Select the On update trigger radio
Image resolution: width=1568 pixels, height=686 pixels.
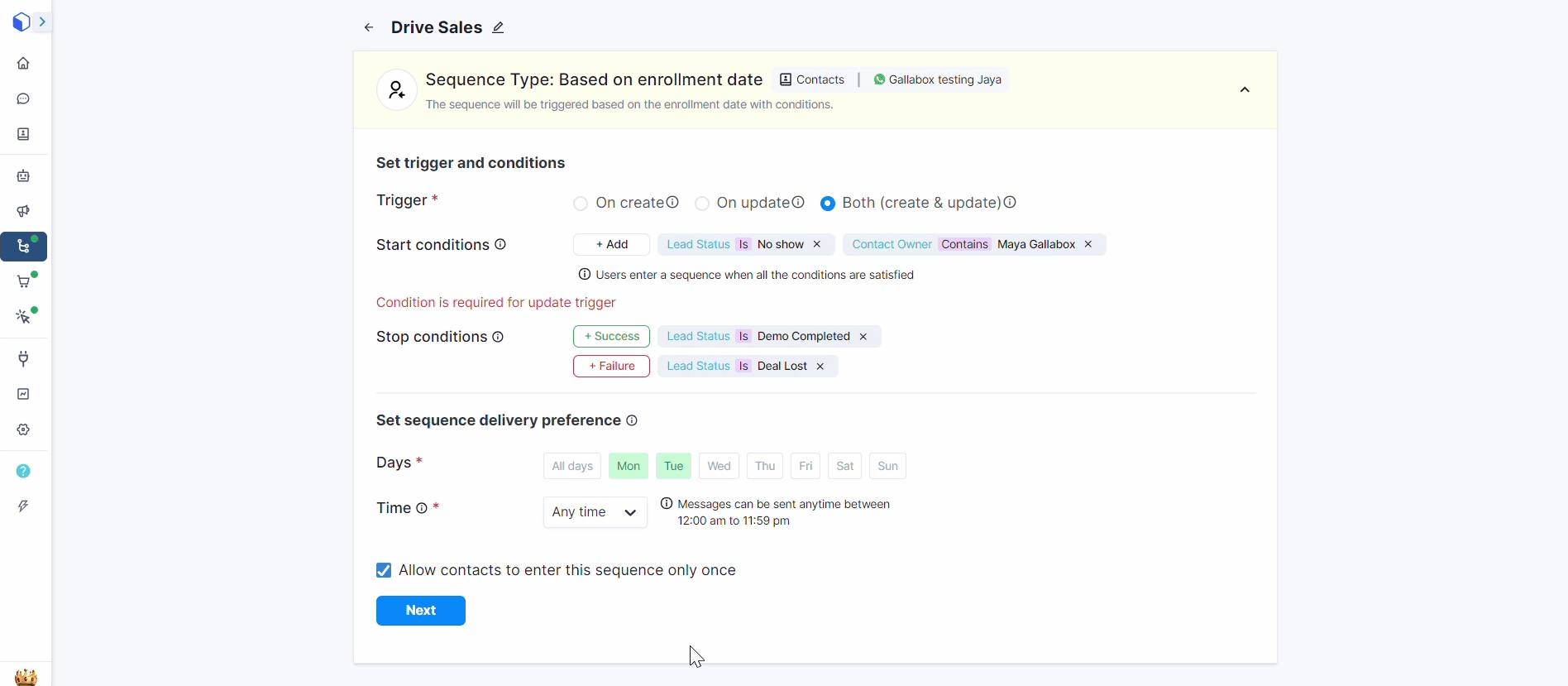(702, 204)
